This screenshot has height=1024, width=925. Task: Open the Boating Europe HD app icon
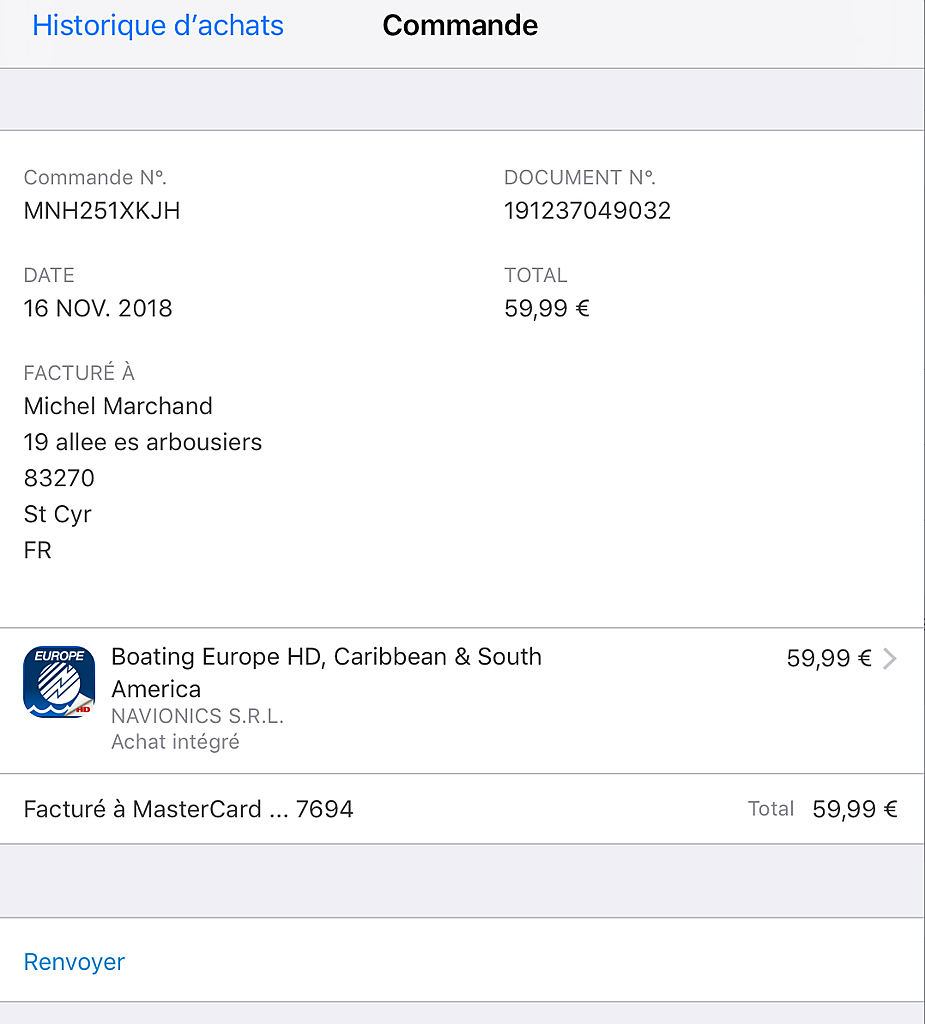coord(59,682)
